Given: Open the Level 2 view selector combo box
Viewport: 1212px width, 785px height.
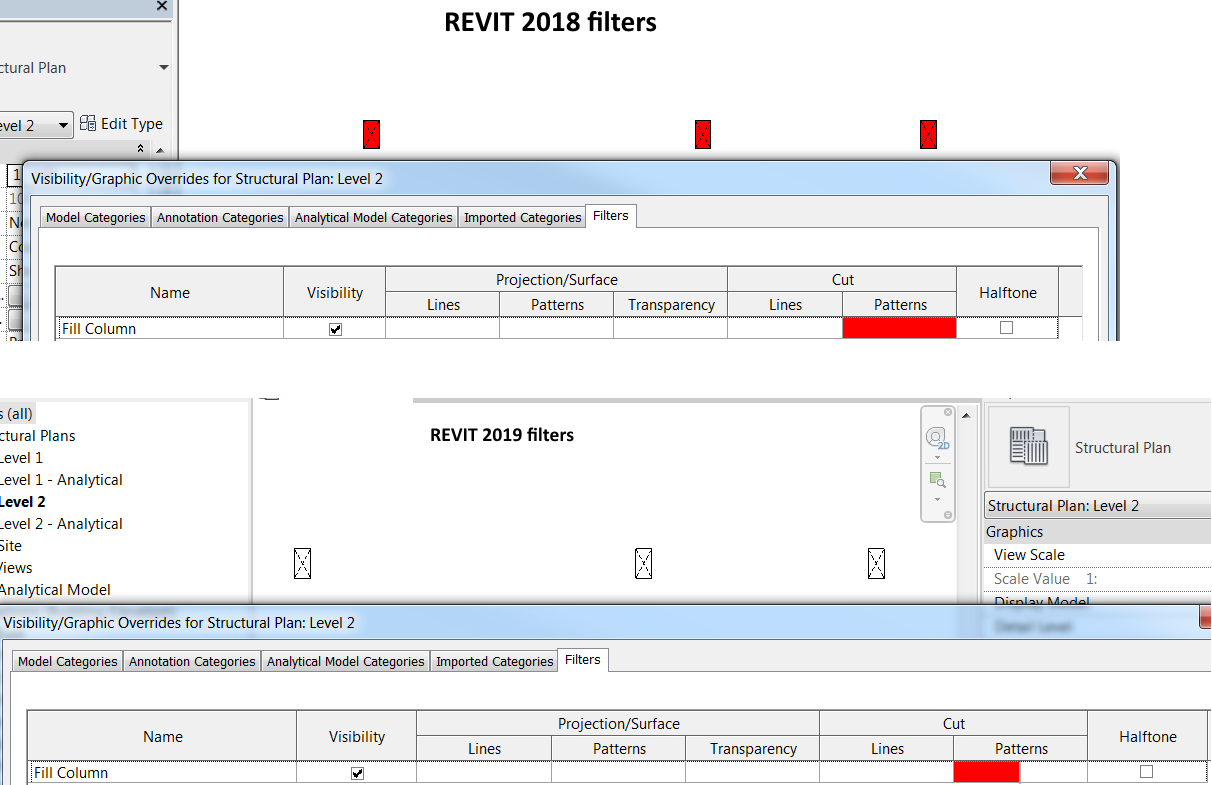Looking at the screenshot, I should 36,125.
